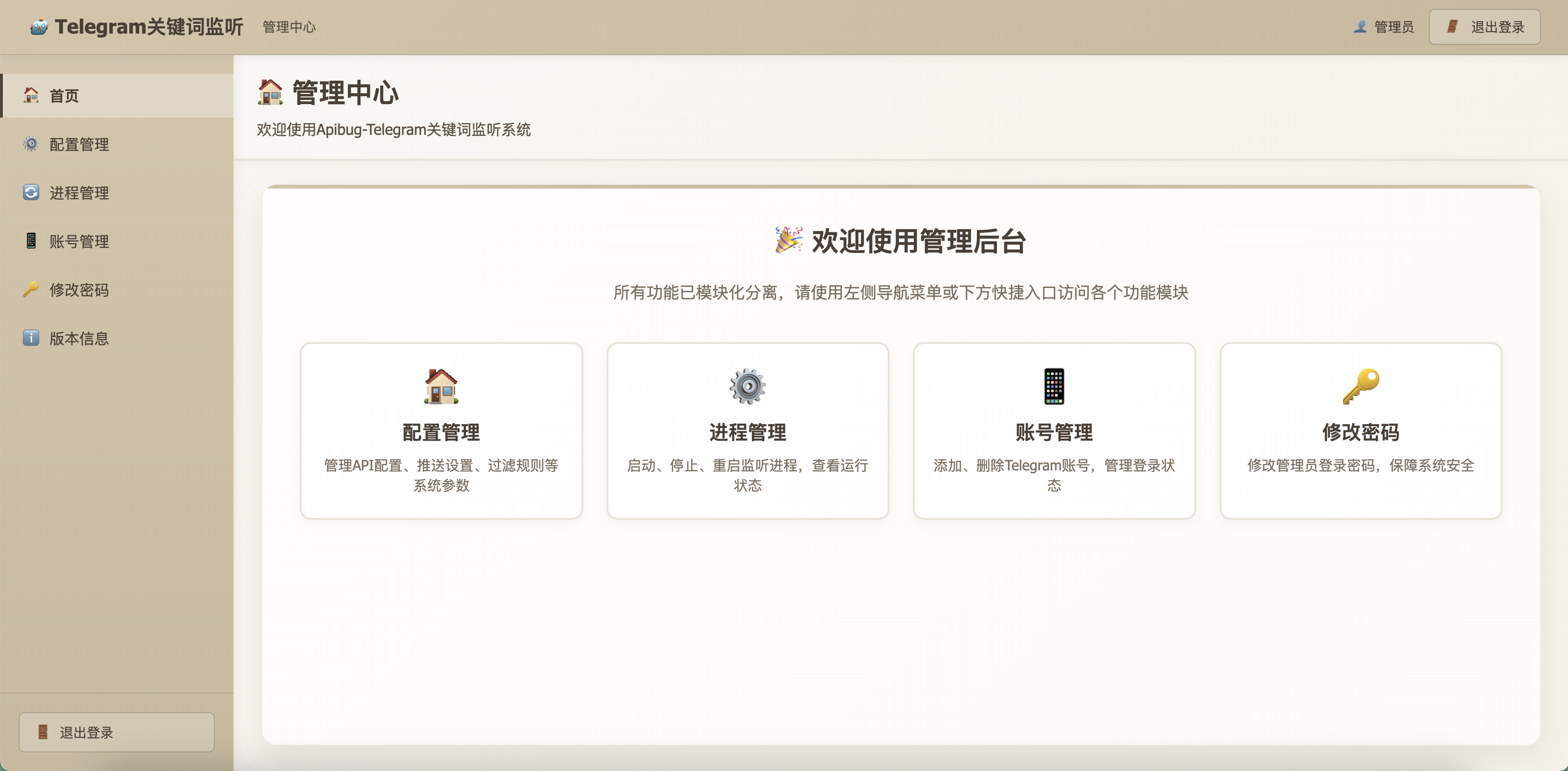Image resolution: width=1568 pixels, height=771 pixels.
Task: Click the gear icon beside 配置管理 in sidebar
Action: [31, 144]
